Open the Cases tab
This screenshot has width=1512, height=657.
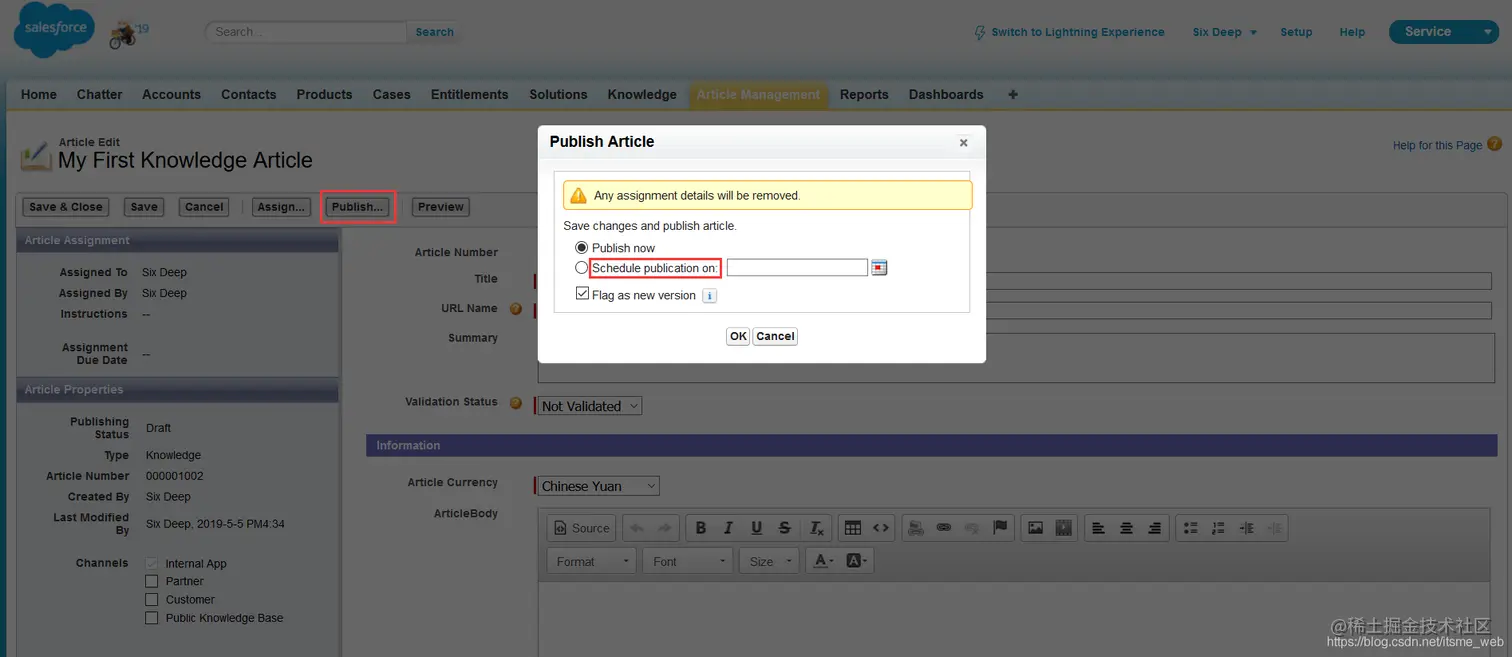pos(391,94)
